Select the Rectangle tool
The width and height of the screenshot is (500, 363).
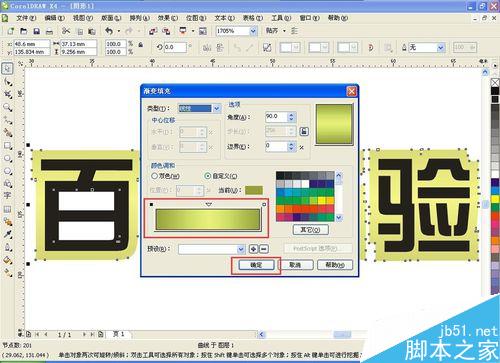(x=7, y=146)
